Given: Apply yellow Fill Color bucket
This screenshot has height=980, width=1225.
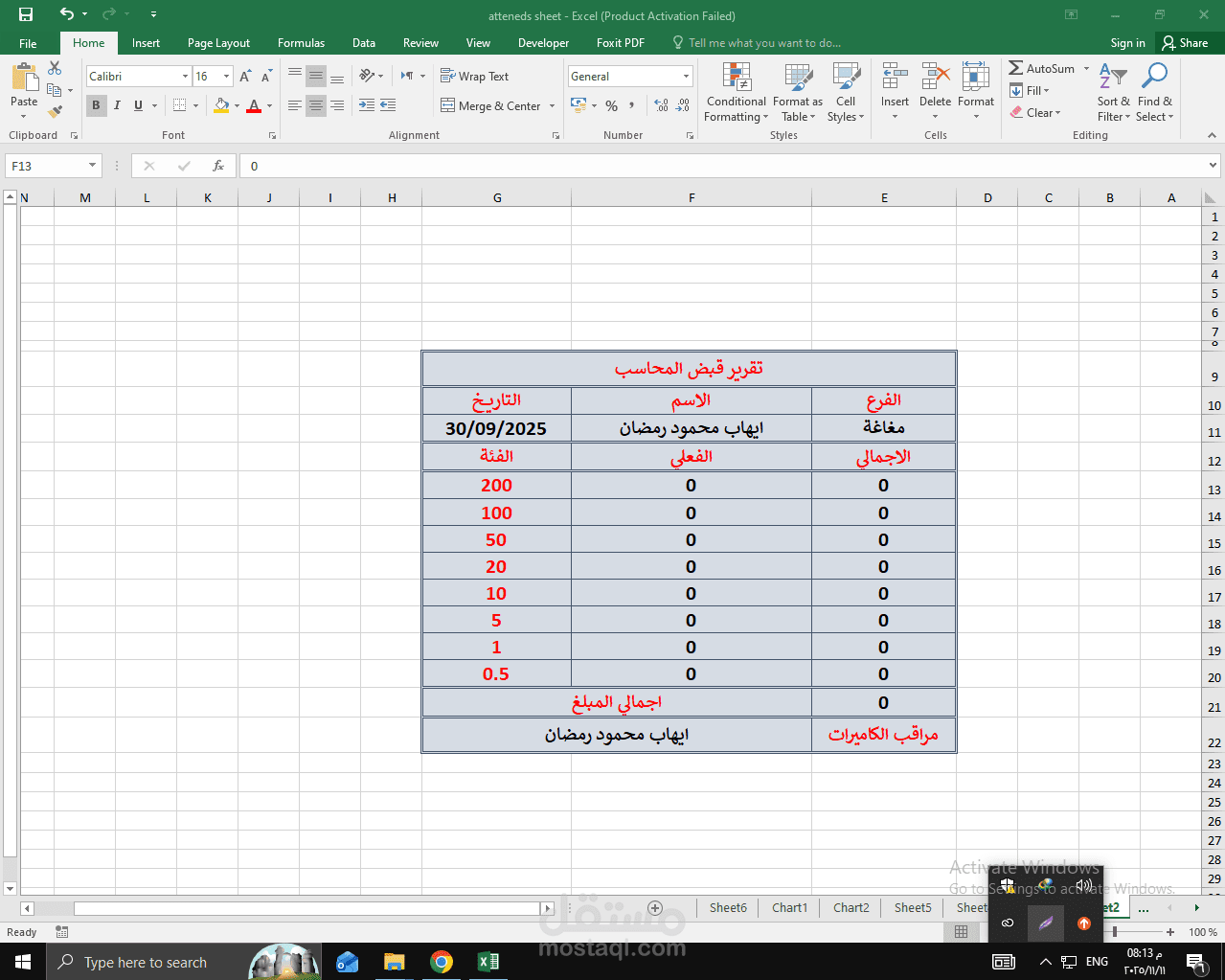Looking at the screenshot, I should [x=221, y=105].
